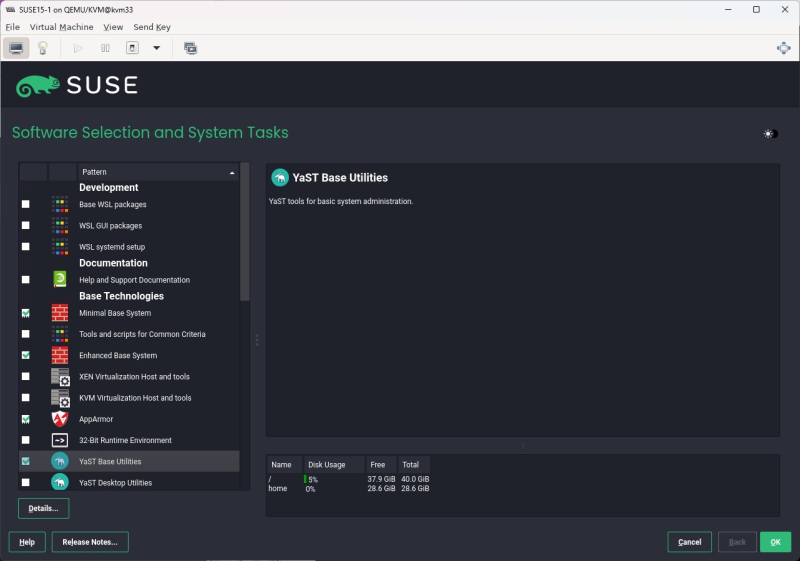
Task: Open virtual hardware details lightbulb icon
Action: pyautogui.click(x=43, y=48)
